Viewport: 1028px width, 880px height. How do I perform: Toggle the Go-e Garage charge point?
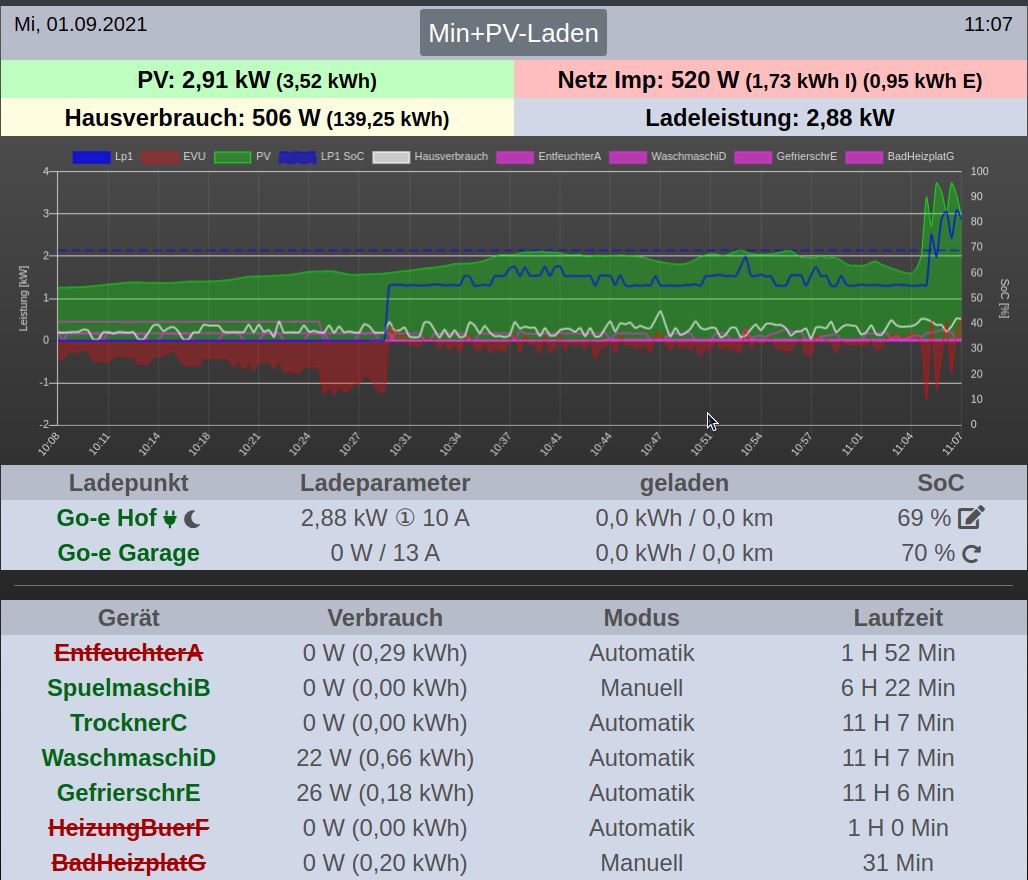(128, 553)
